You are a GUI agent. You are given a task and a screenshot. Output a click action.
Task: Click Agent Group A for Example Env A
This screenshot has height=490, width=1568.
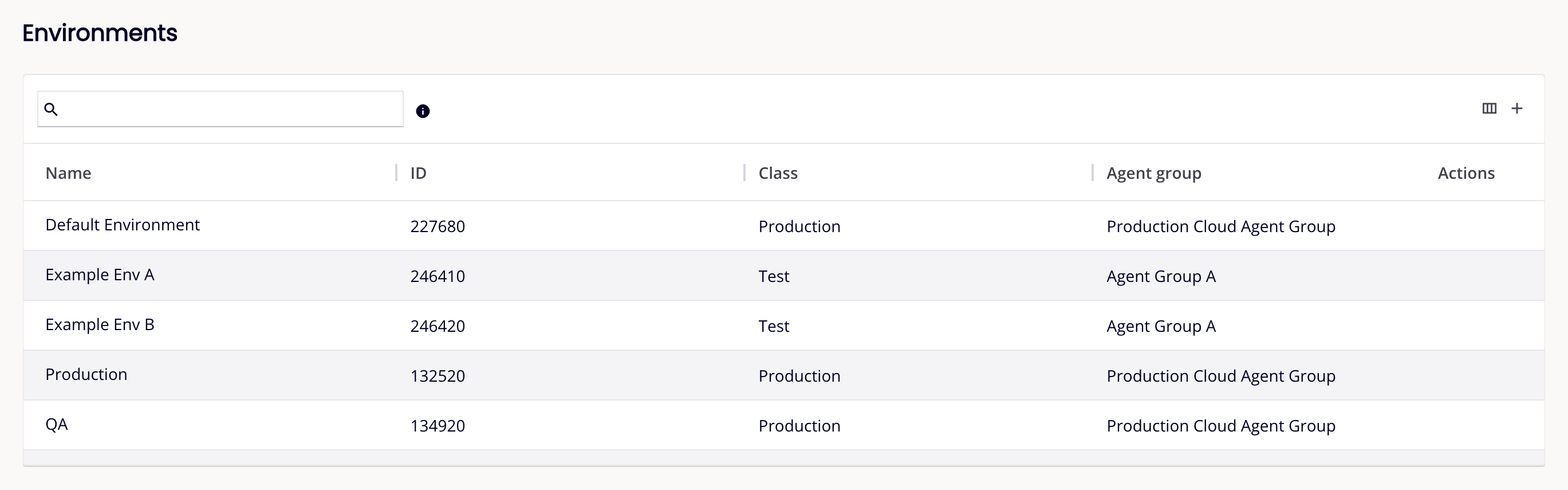pos(1161,277)
